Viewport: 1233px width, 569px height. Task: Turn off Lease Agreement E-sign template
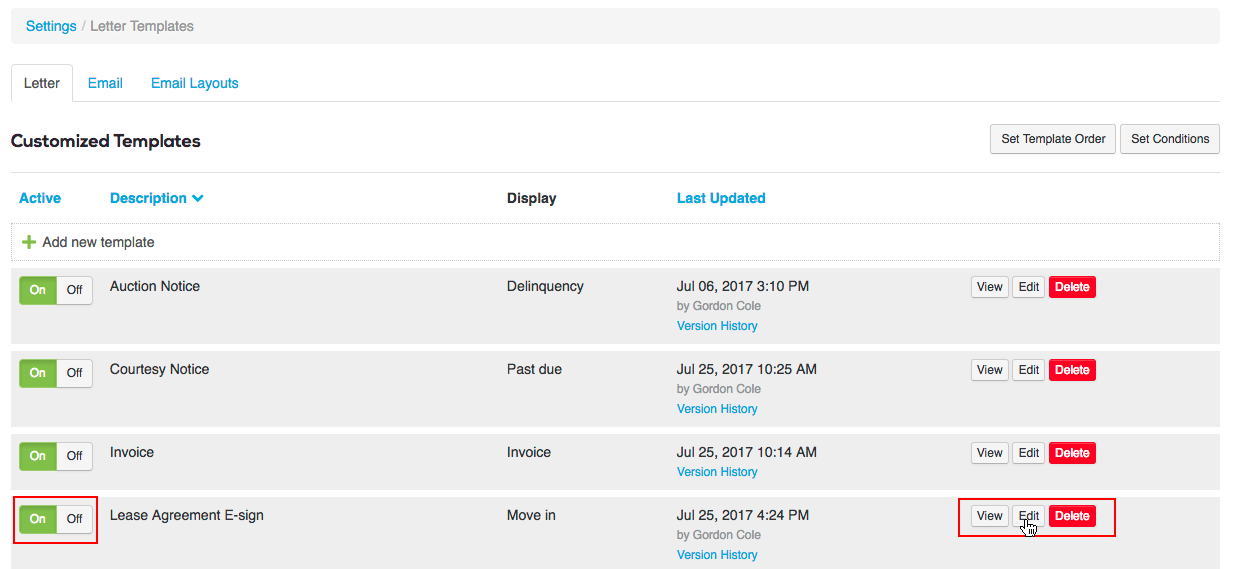click(x=74, y=519)
